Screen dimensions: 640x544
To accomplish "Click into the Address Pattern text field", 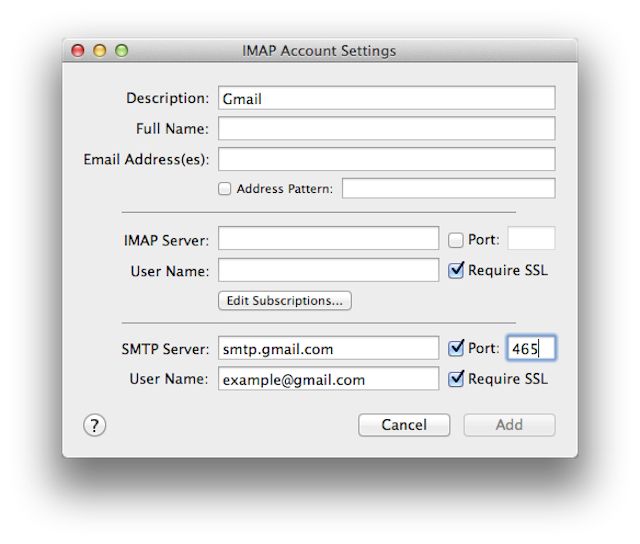I will pos(449,189).
